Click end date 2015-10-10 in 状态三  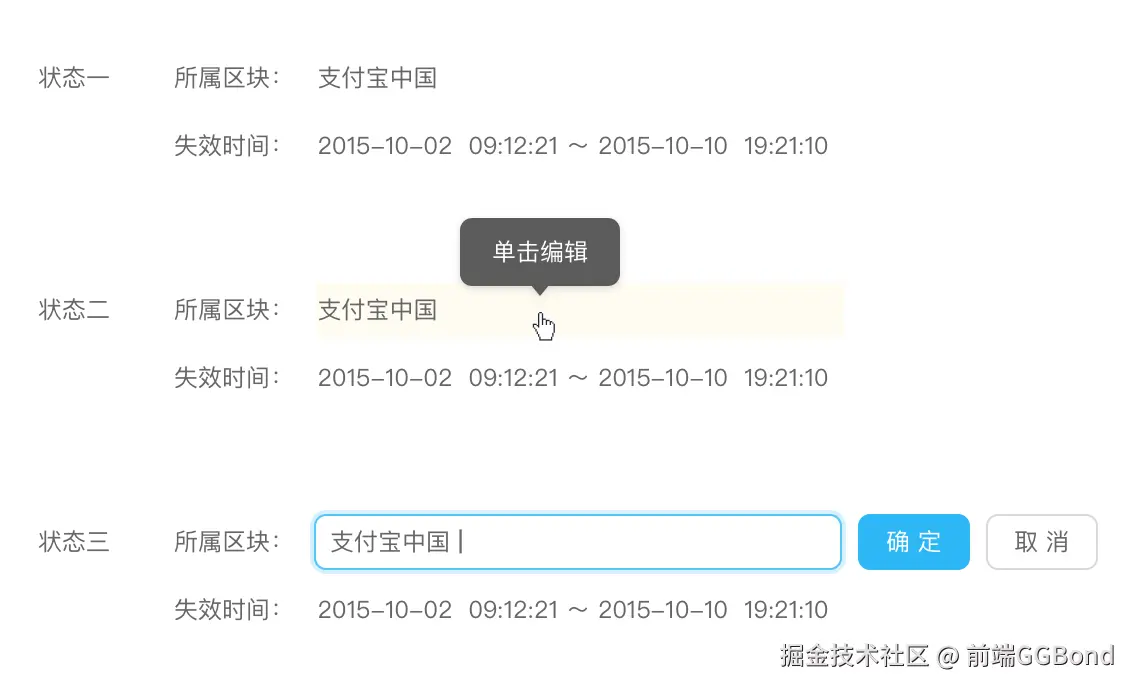click(662, 610)
